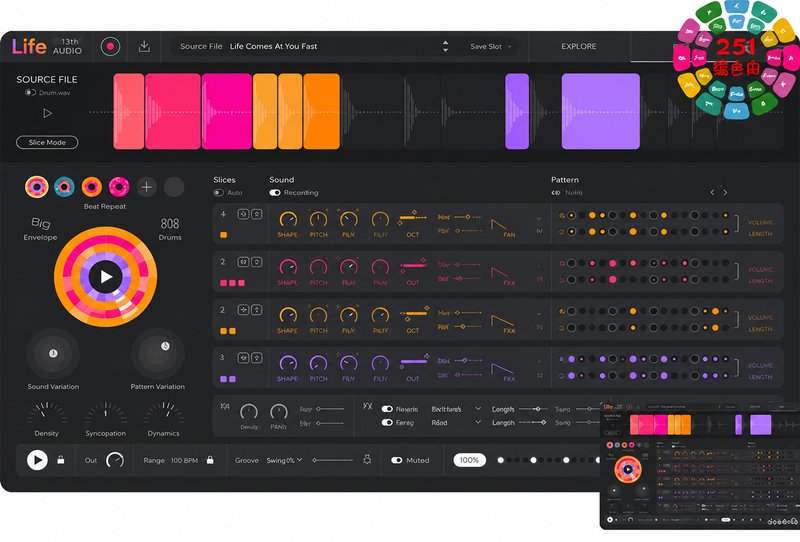Click the red record button in top bar

point(110,46)
